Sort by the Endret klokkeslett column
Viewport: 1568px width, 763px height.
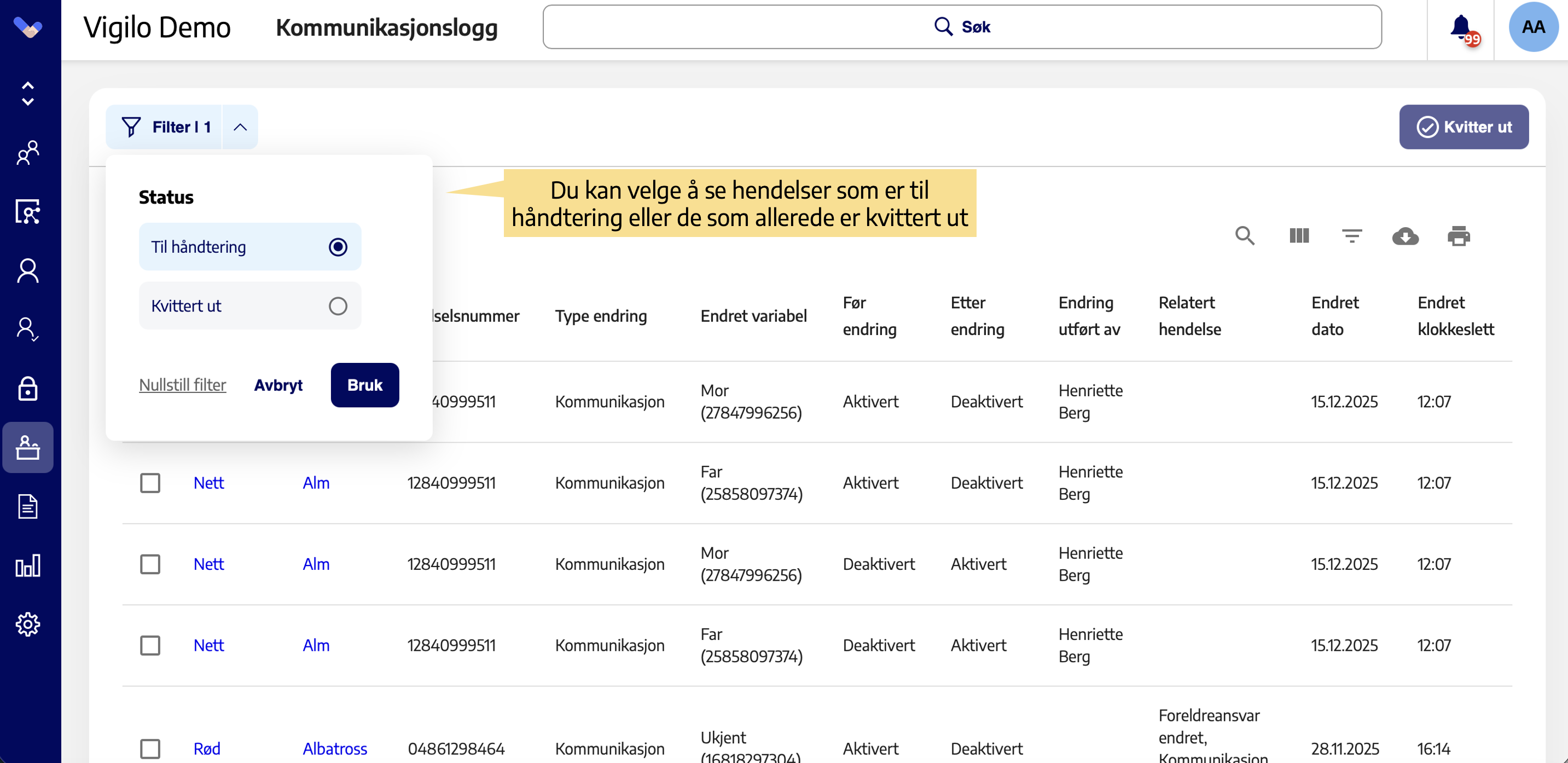click(x=1455, y=316)
